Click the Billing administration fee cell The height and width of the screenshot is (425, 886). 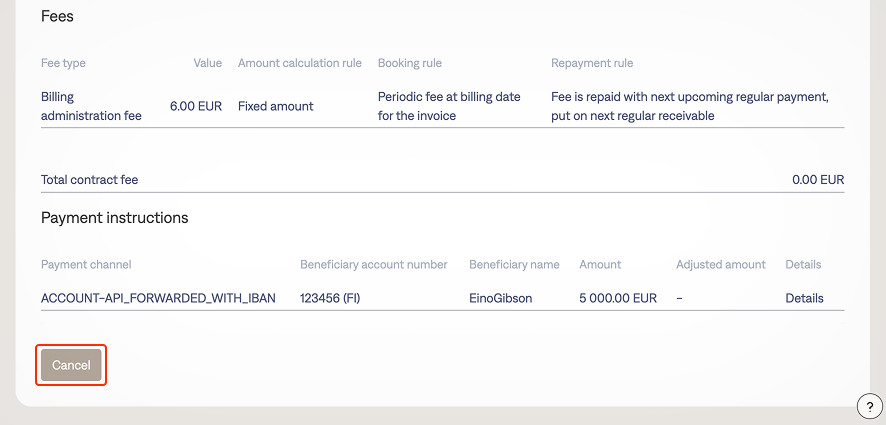[91, 106]
